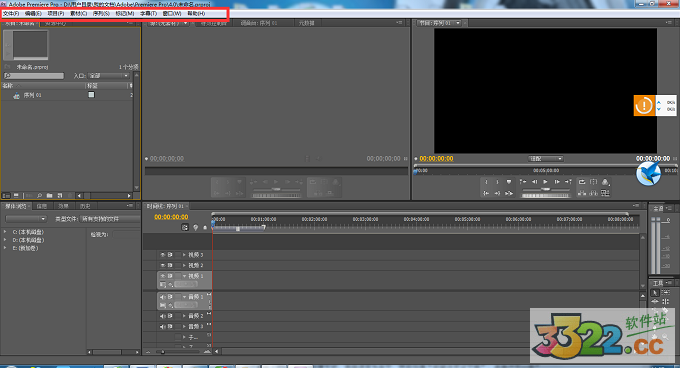Click the timeline Encore chapter marker icon
This screenshot has width=680, height=368.
coord(196,227)
